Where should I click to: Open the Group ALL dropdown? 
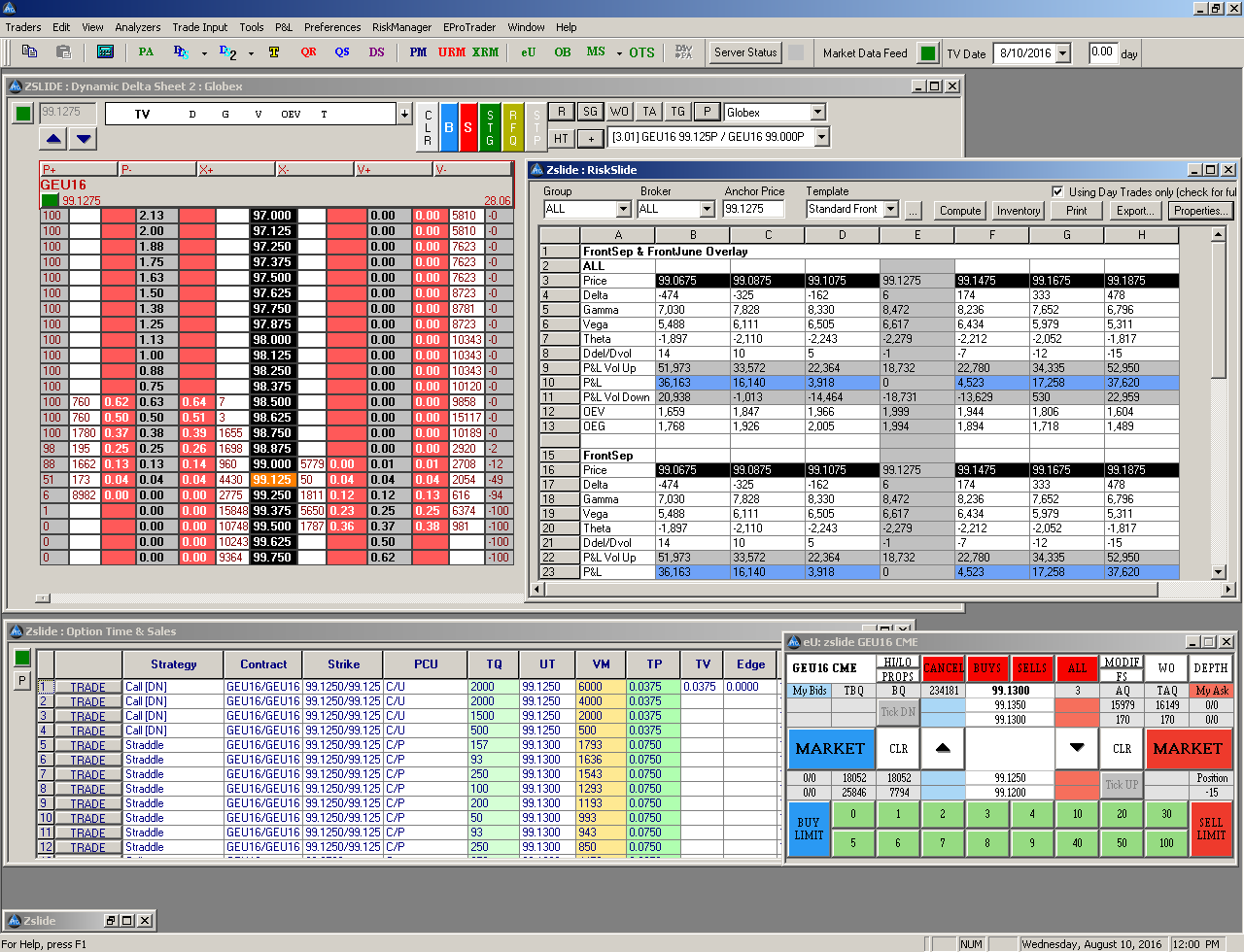(x=624, y=209)
